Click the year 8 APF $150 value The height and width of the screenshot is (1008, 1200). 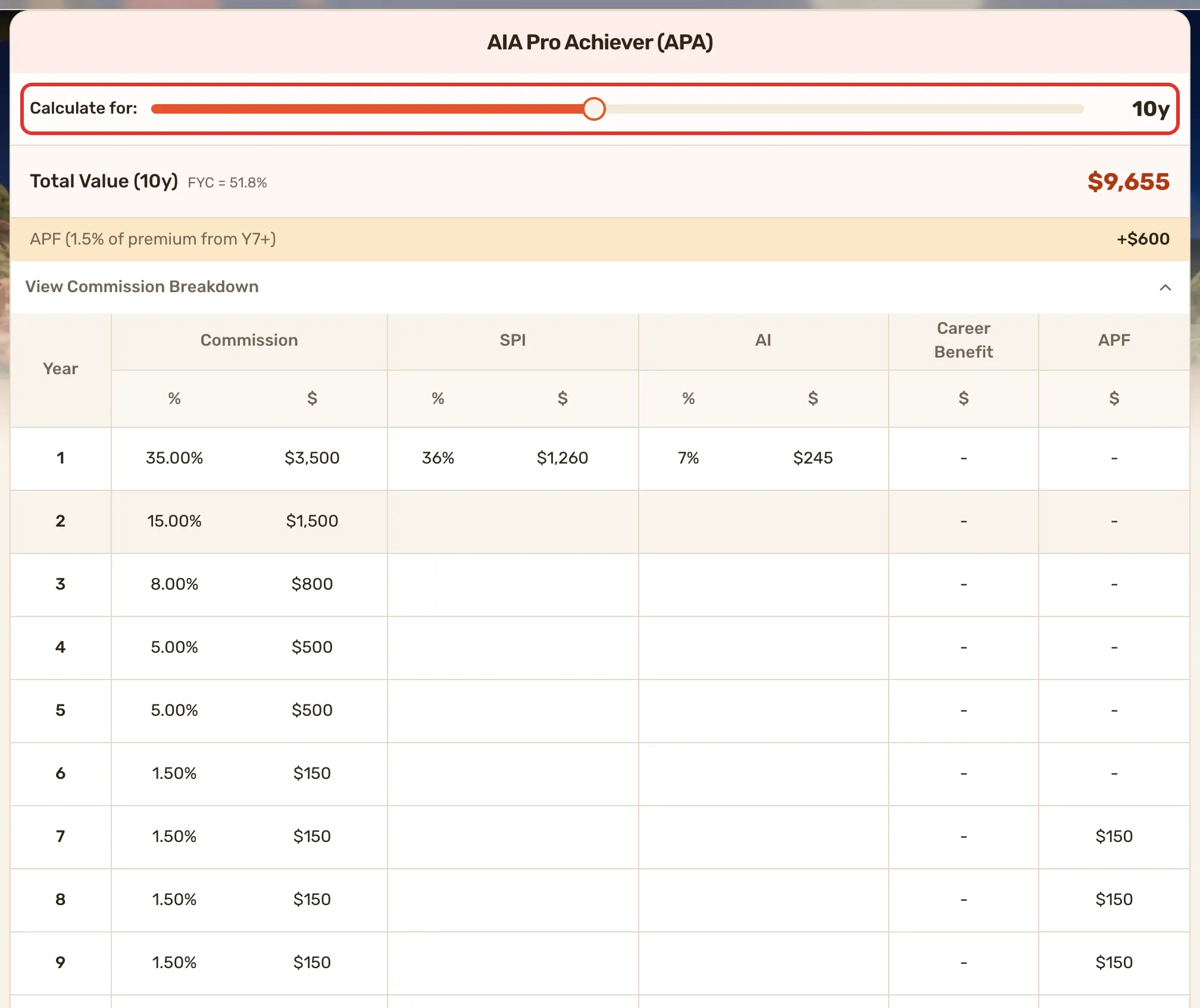[1114, 900]
